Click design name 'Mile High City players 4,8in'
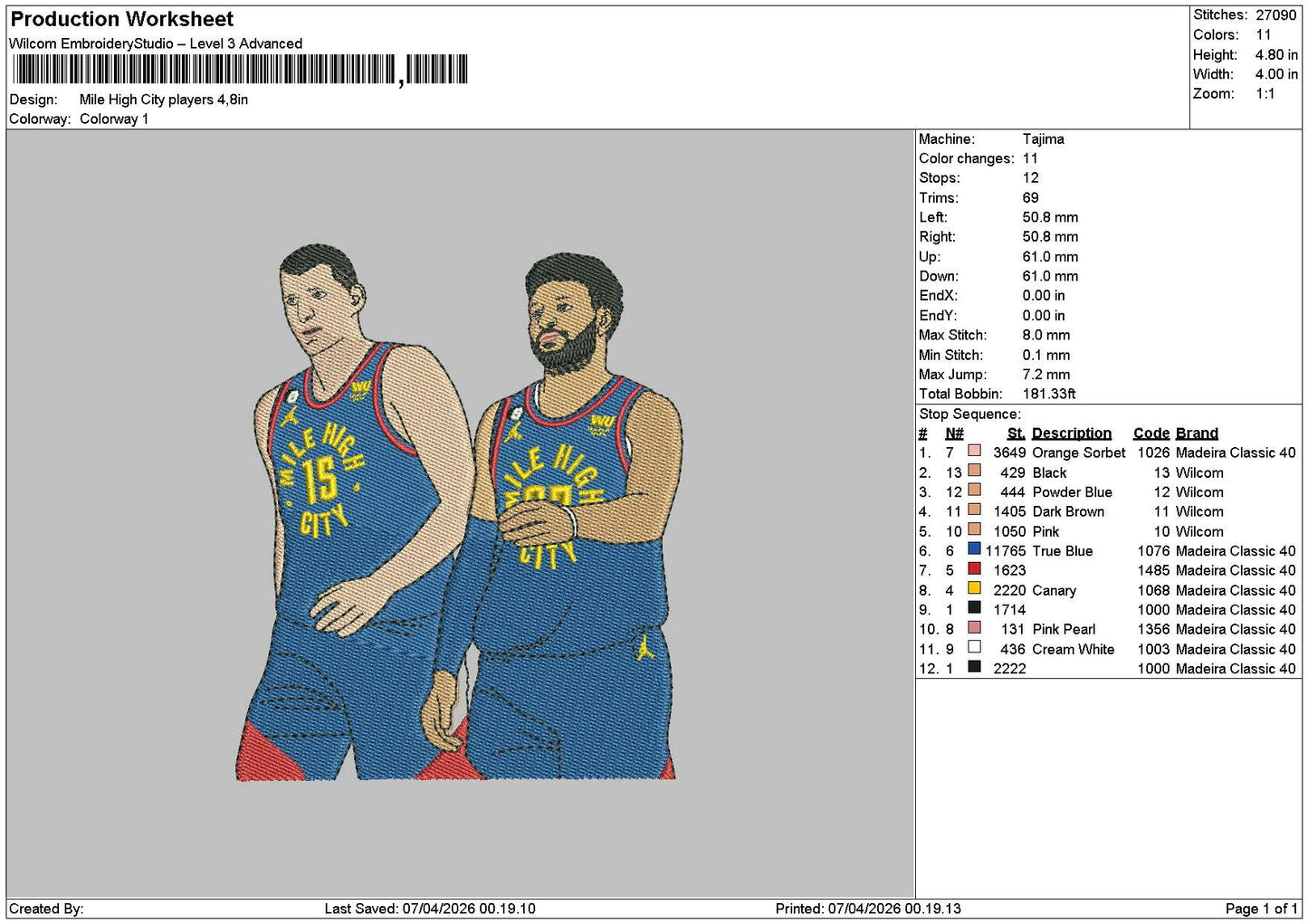Viewport: 1308px width, 924px height. coord(164,100)
